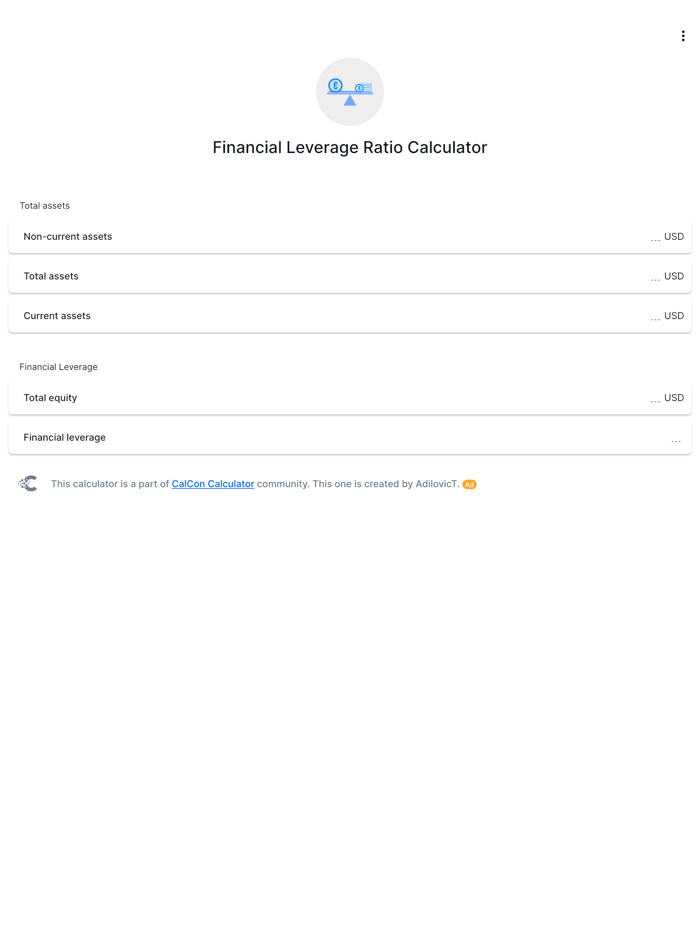Click the Total equity input field
This screenshot has height=934, width=700.
(400, 397)
